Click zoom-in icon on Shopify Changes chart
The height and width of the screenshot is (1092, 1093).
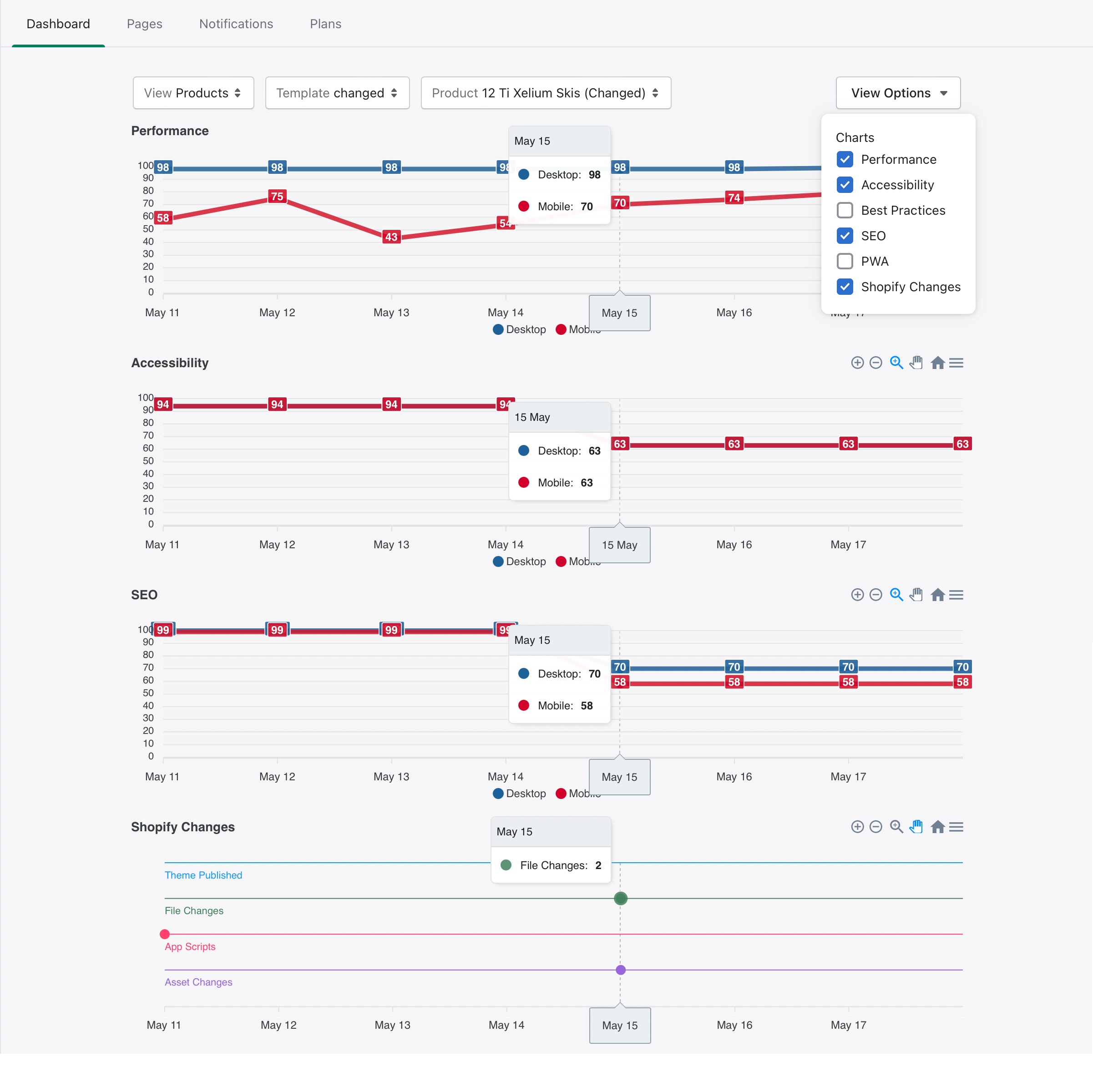[x=857, y=827]
